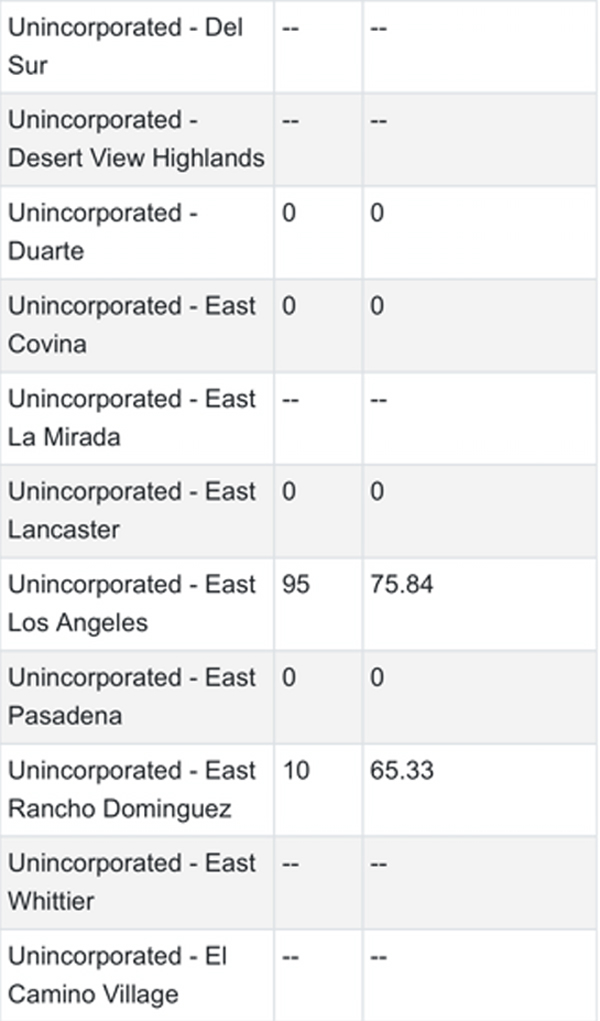Image resolution: width=600 pixels, height=1021 pixels.
Task: Select the Unincorporated - East Whittier cell
Action: (132, 882)
